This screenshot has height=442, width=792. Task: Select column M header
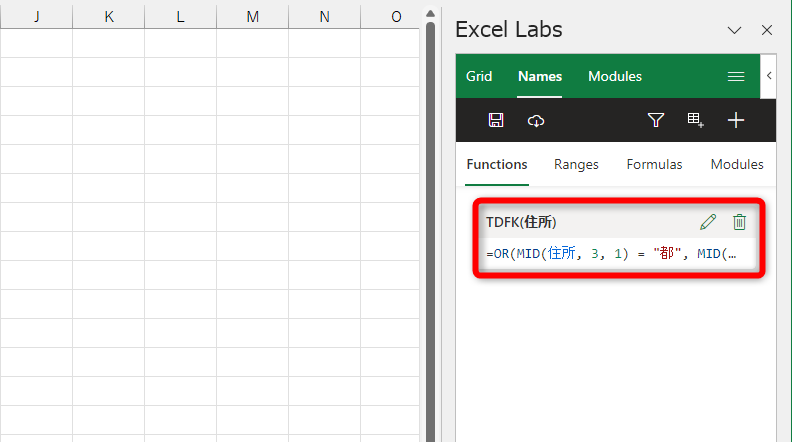point(253,17)
